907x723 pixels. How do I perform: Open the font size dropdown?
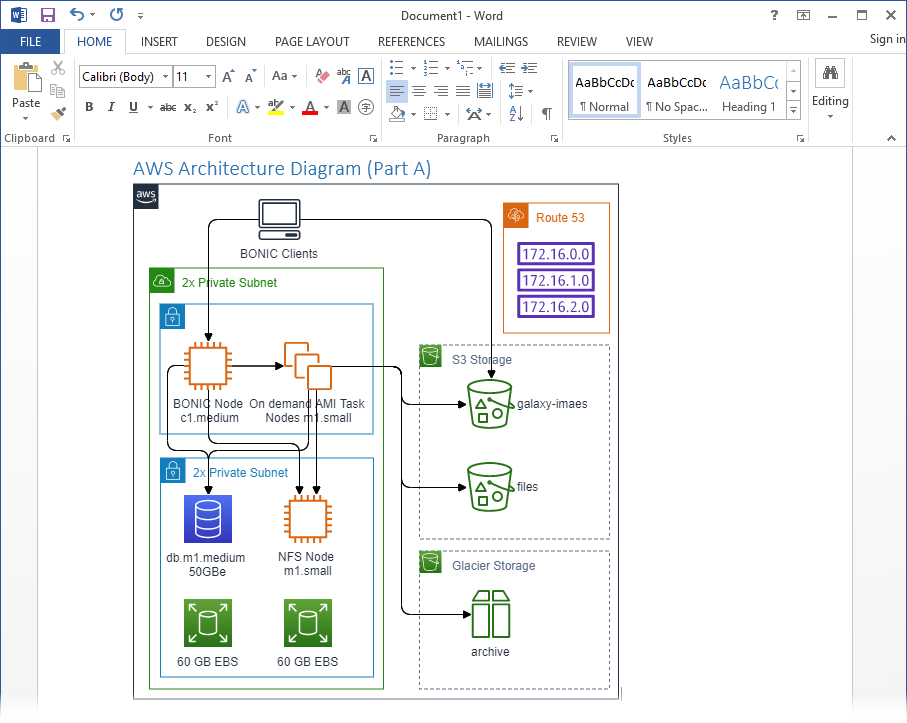pyautogui.click(x=208, y=76)
